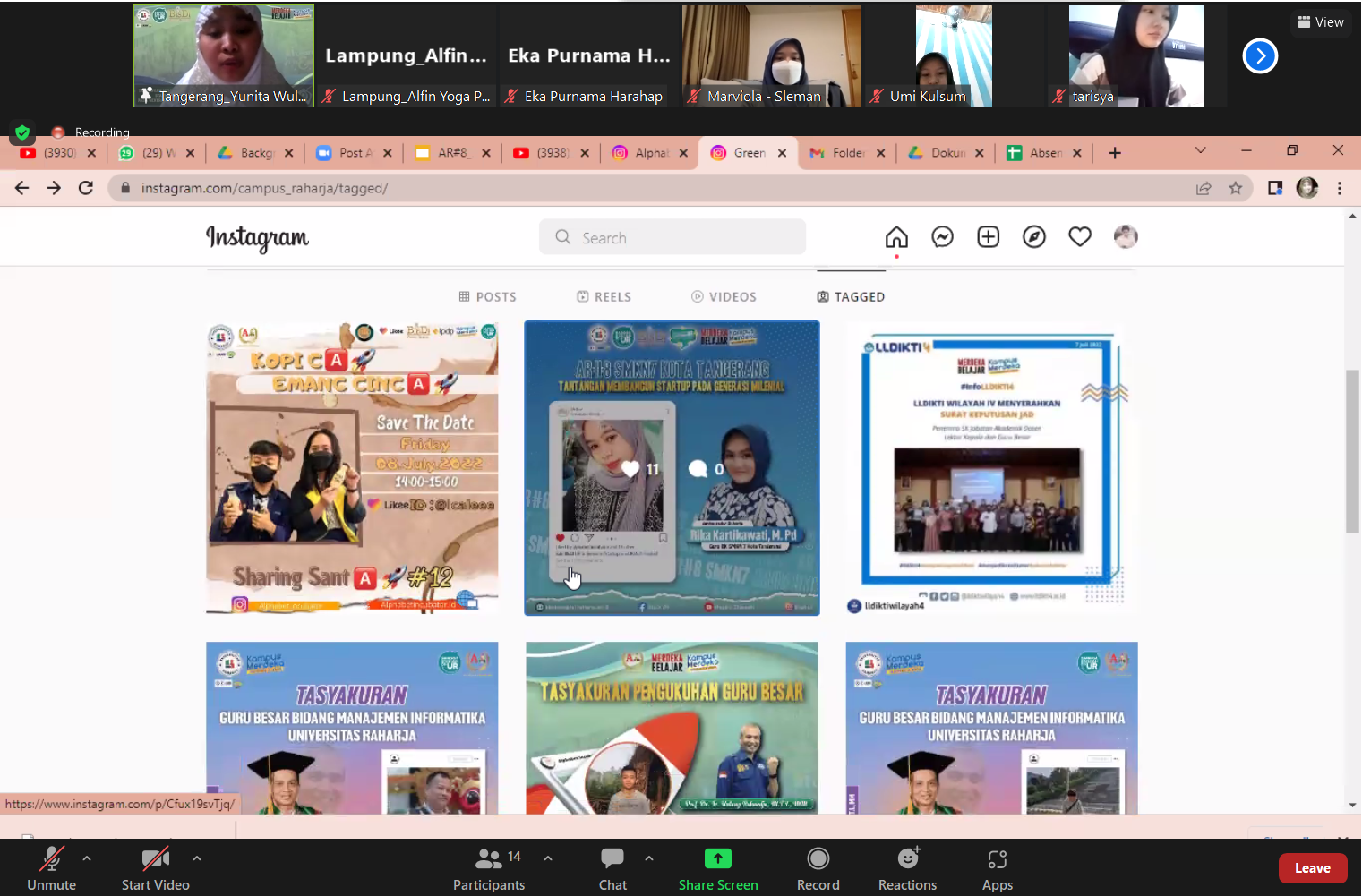
Task: Open the Zoom View layout menu
Action: (x=1321, y=22)
